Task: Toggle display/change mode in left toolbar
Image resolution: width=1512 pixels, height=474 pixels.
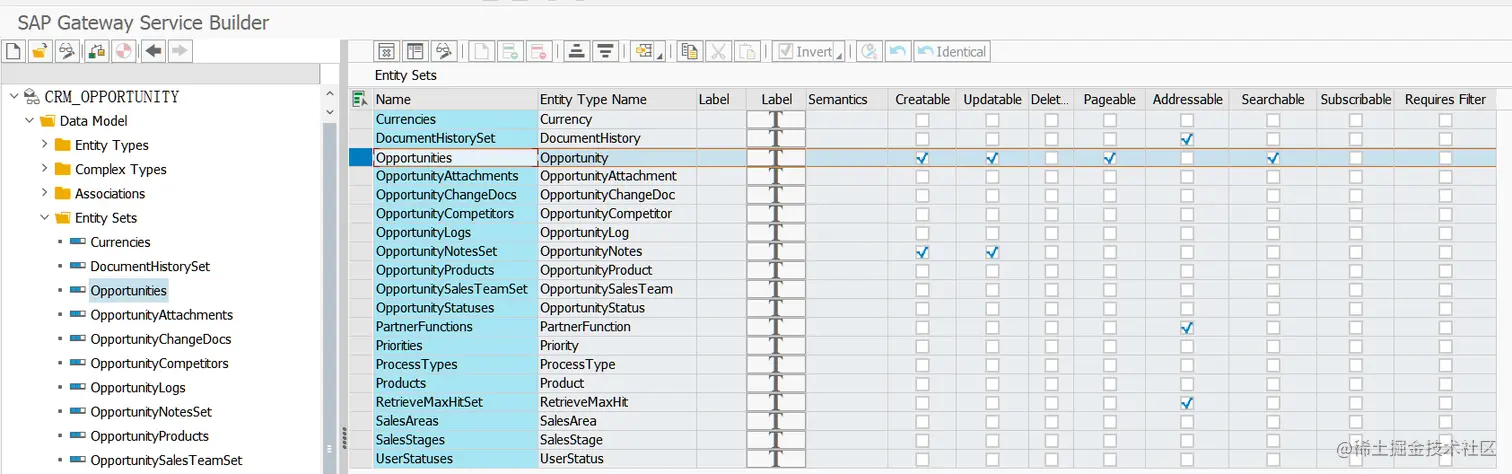Action: click(67, 51)
